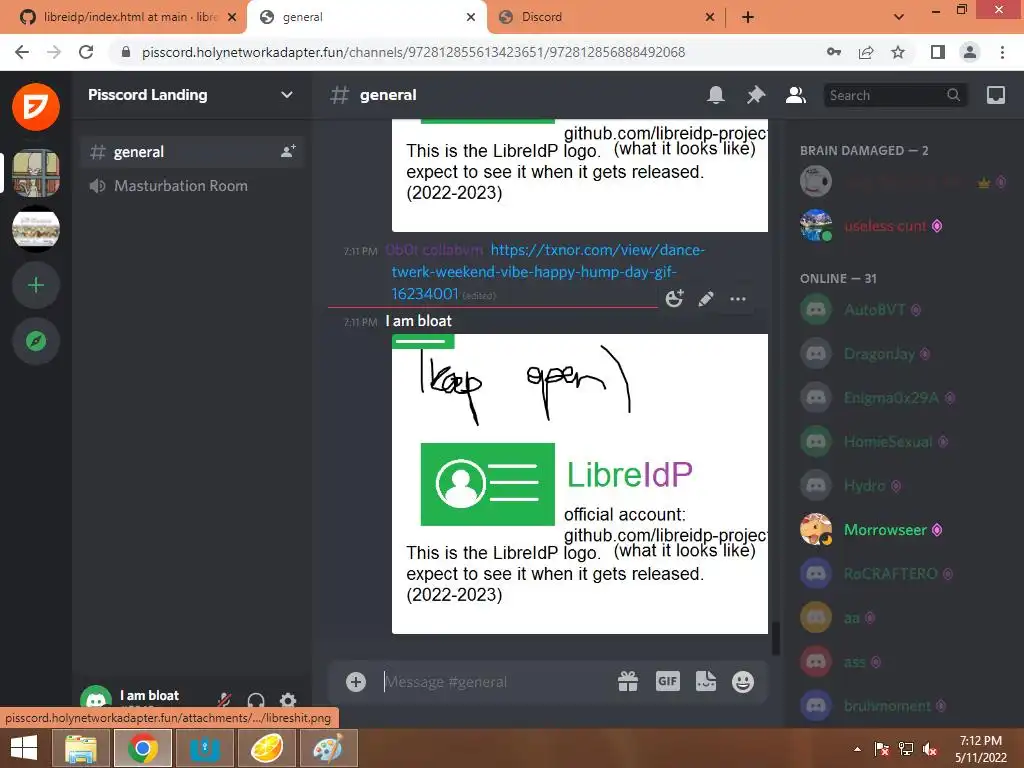Screen dimensions: 1024x768
Task: Select member RoCRAFTERO in list
Action: coord(903,574)
